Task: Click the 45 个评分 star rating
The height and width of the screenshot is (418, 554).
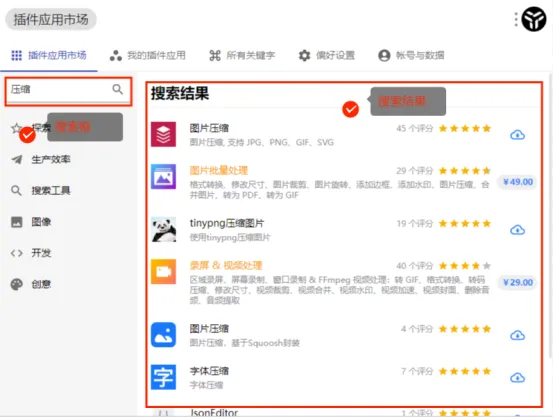Action: 465,128
